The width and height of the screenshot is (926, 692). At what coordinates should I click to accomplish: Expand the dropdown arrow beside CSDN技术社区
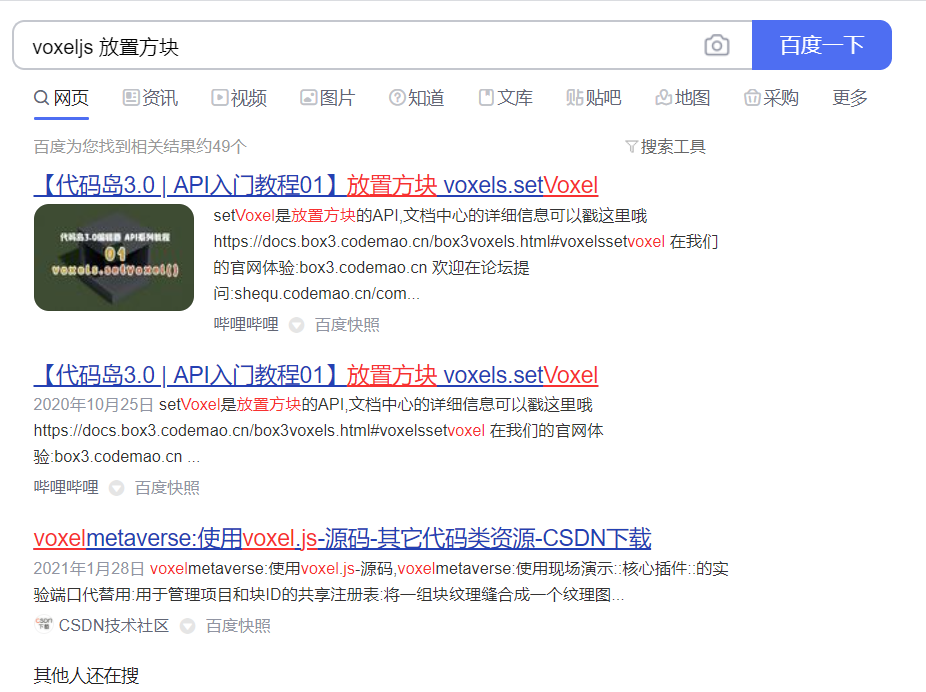[187, 626]
